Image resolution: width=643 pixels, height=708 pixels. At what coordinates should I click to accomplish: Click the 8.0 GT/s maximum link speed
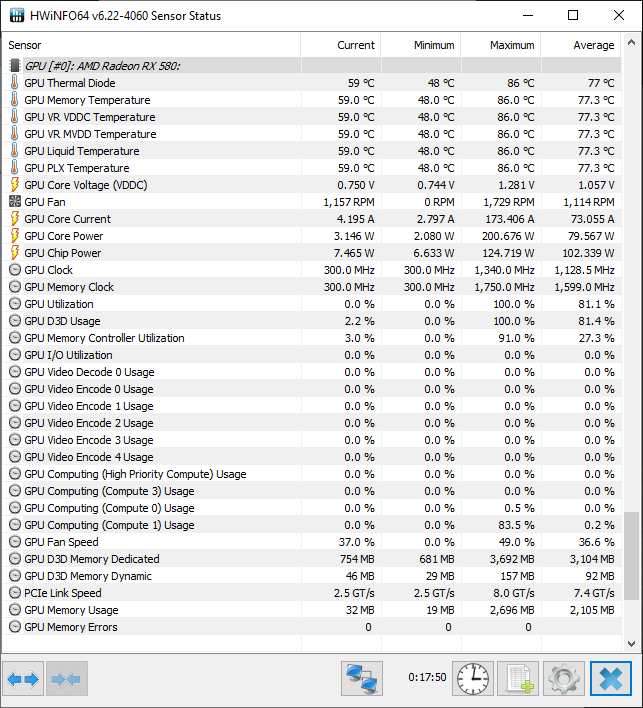(x=514, y=593)
